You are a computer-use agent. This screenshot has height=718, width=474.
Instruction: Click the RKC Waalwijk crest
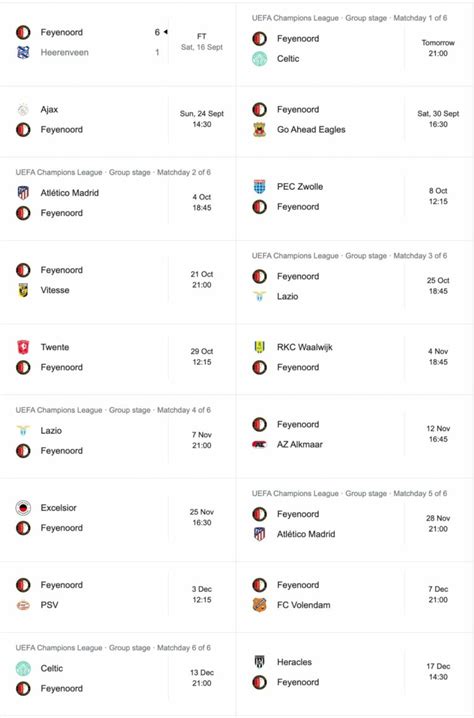point(259,347)
